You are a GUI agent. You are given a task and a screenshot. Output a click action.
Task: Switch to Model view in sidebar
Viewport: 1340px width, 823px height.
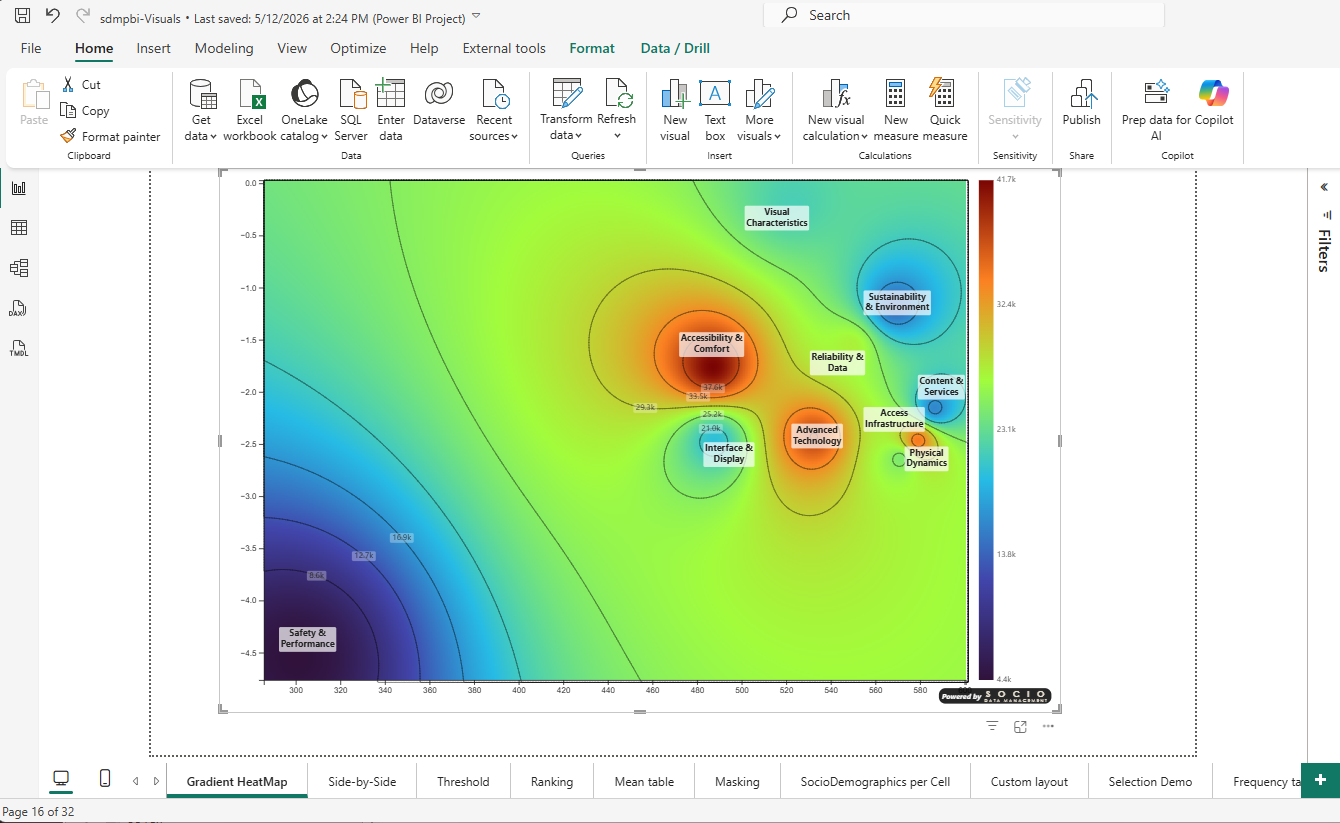19,268
